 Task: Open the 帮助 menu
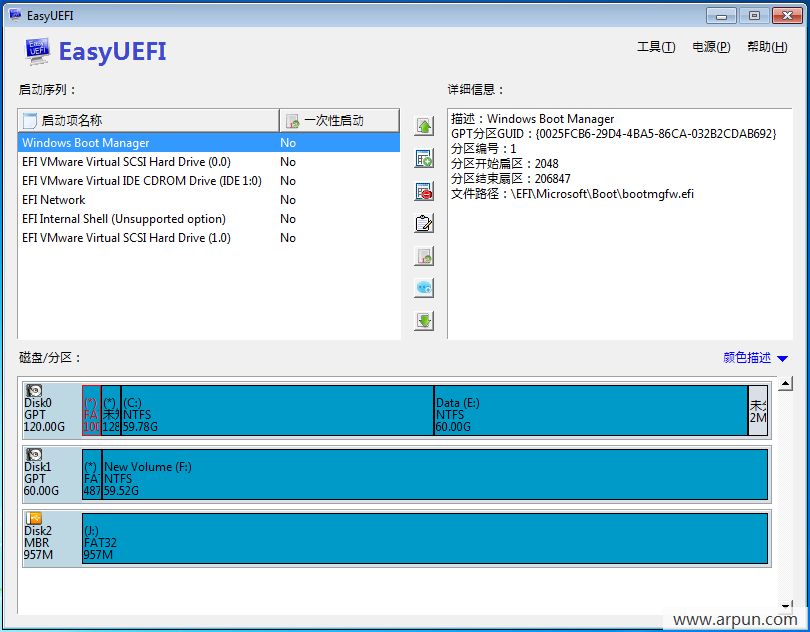[x=765, y=46]
